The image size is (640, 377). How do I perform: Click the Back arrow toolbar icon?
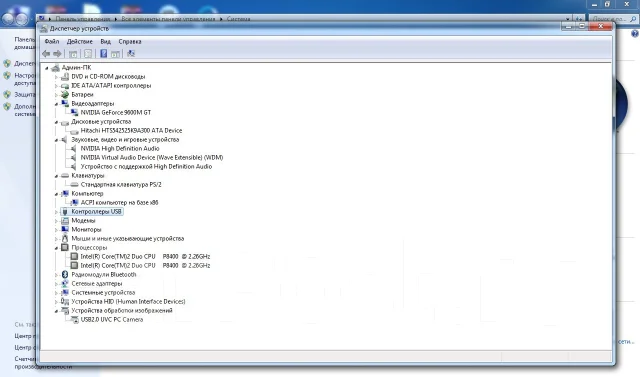[46, 53]
